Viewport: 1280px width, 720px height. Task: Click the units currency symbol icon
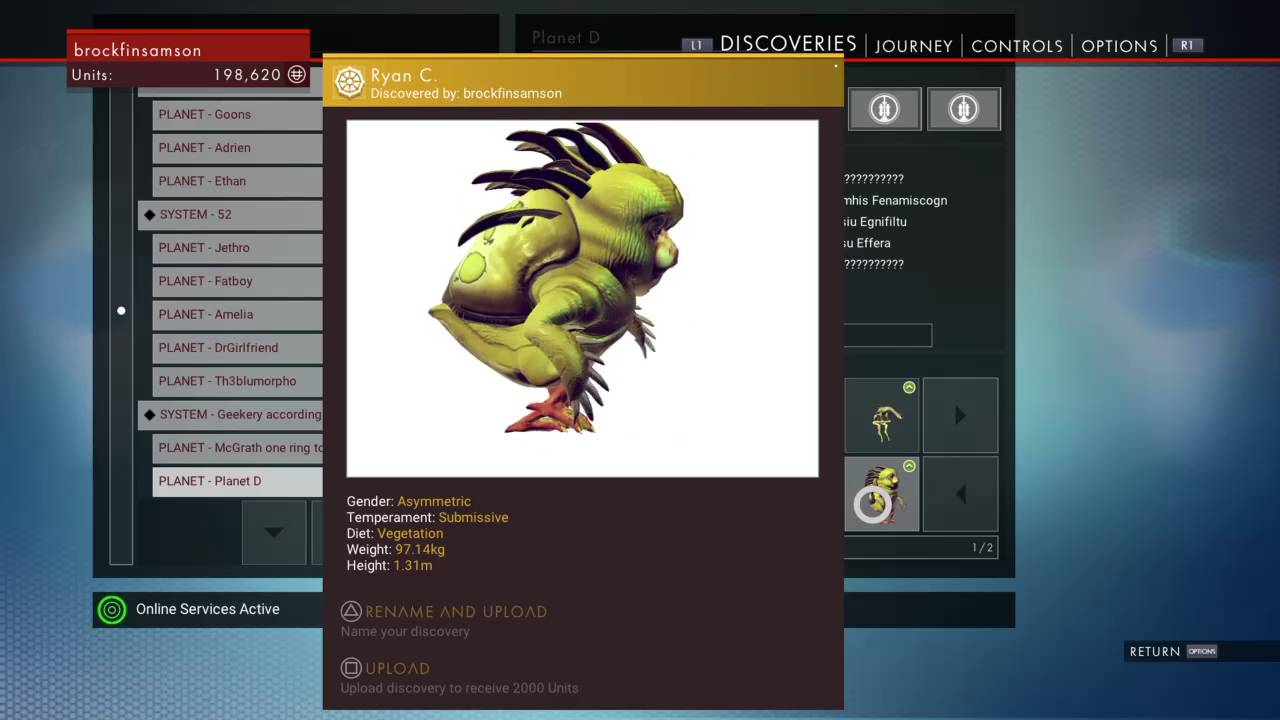(297, 74)
